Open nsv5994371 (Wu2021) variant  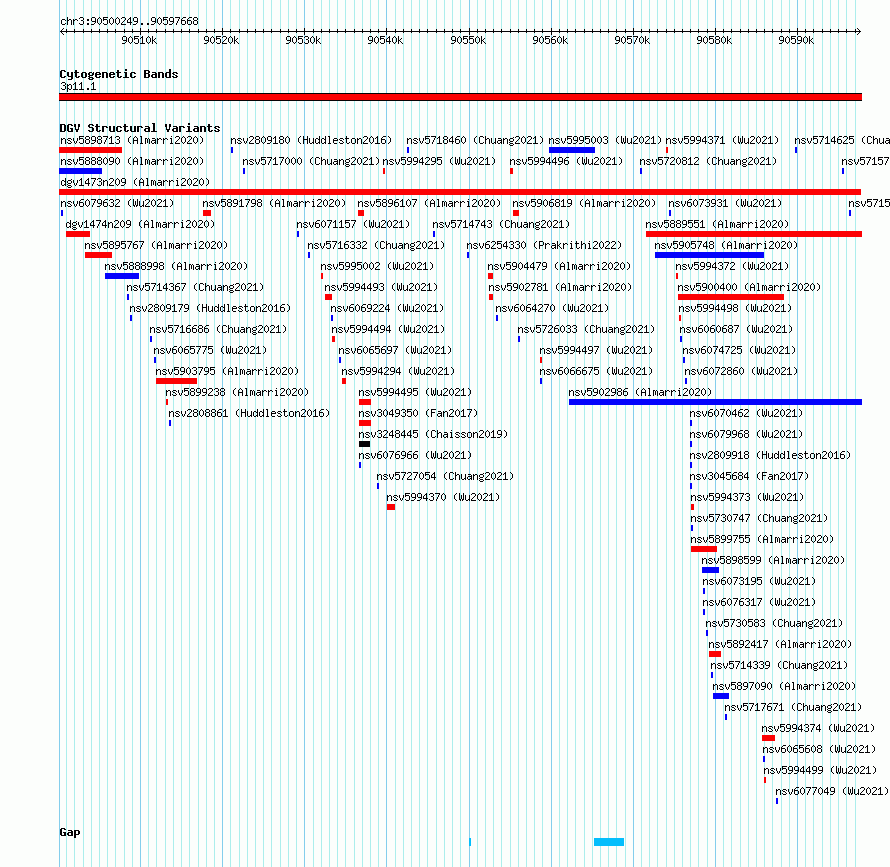coord(722,140)
